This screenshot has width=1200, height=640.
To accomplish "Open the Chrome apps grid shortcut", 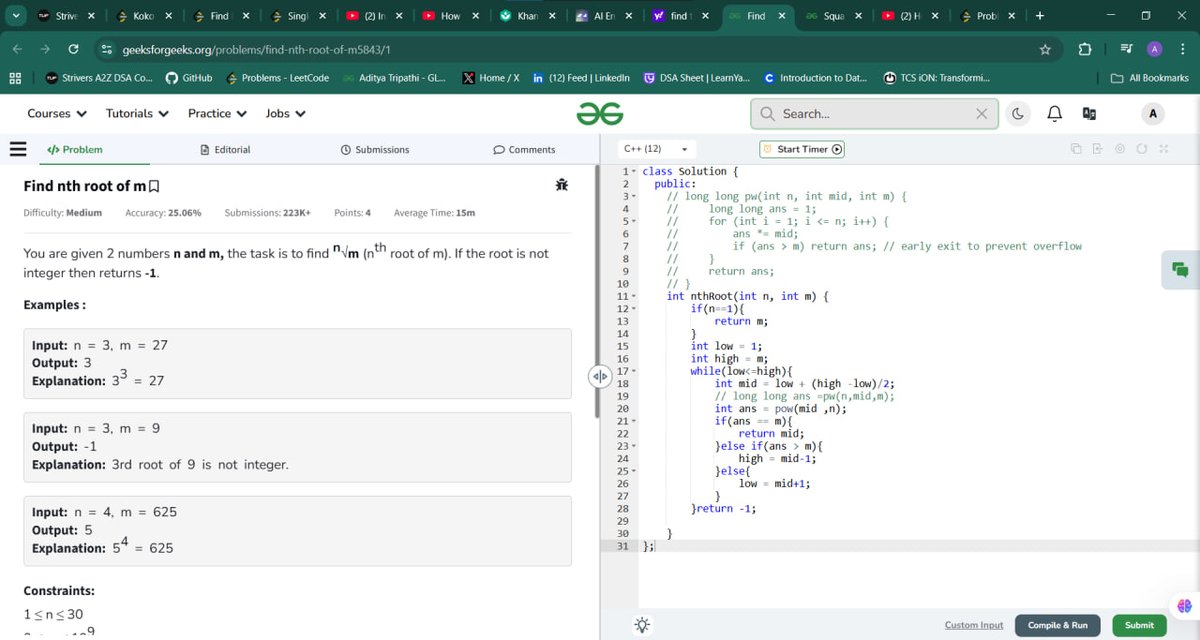I will click(x=15, y=78).
